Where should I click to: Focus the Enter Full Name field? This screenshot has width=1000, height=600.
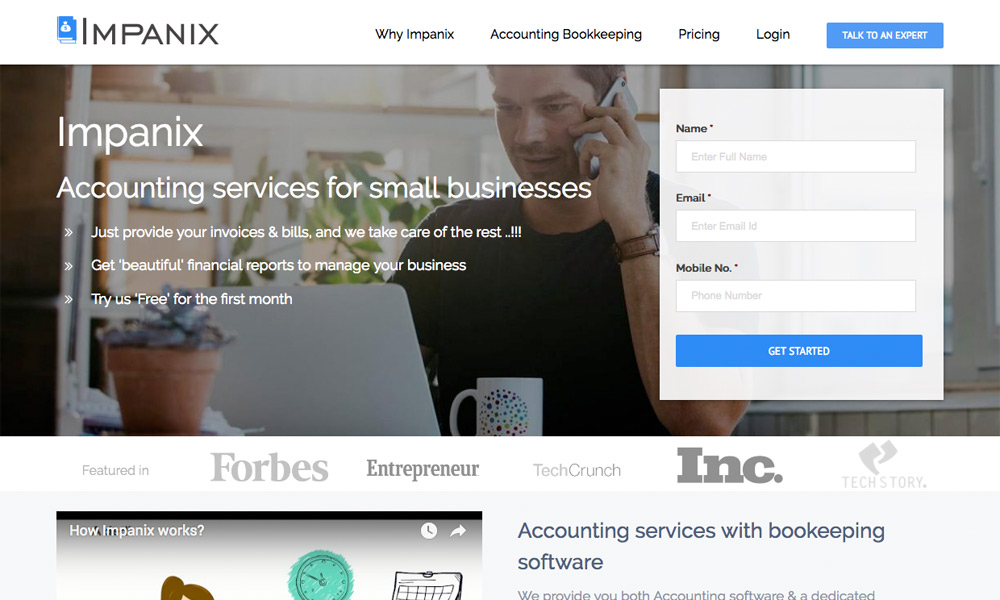[x=795, y=156]
